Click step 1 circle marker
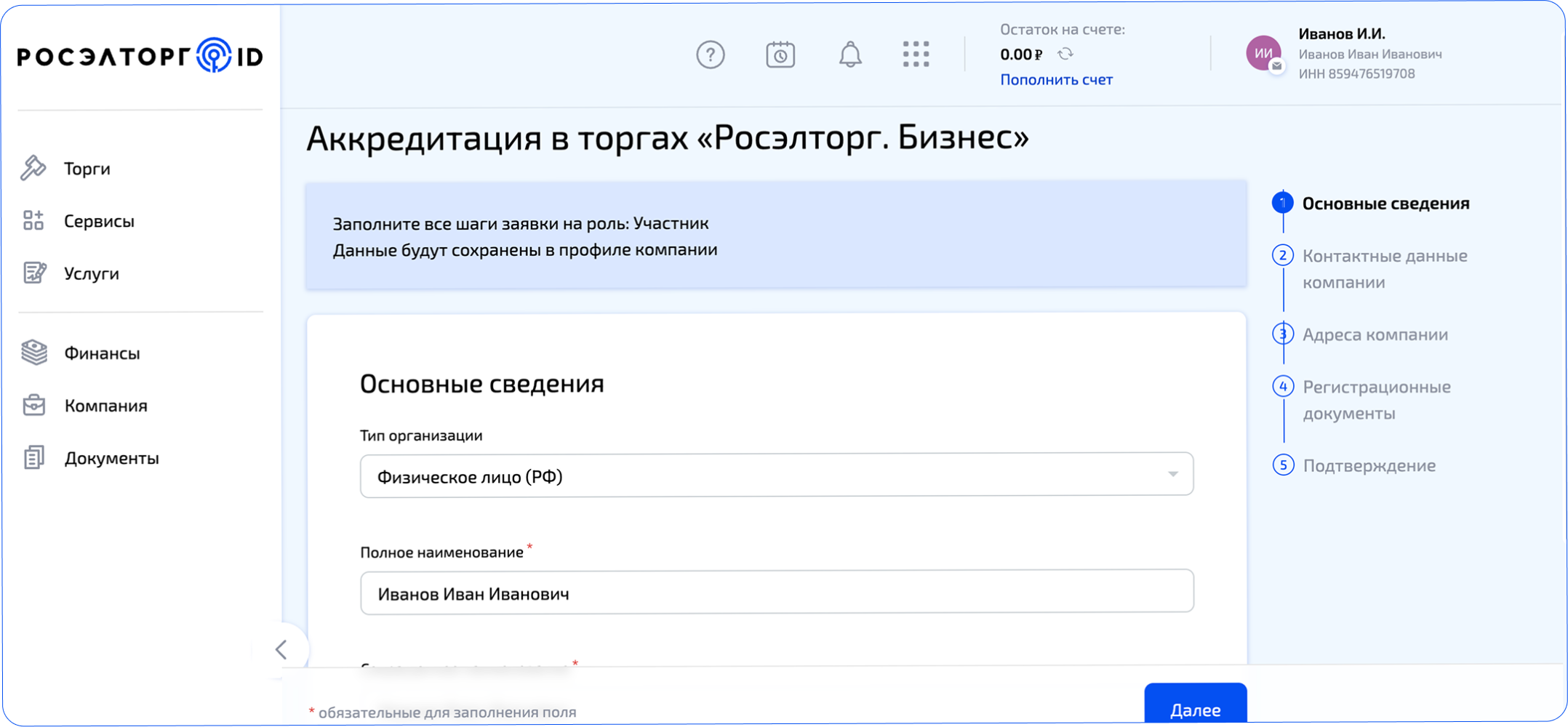This screenshot has width=1568, height=727. point(1283,203)
